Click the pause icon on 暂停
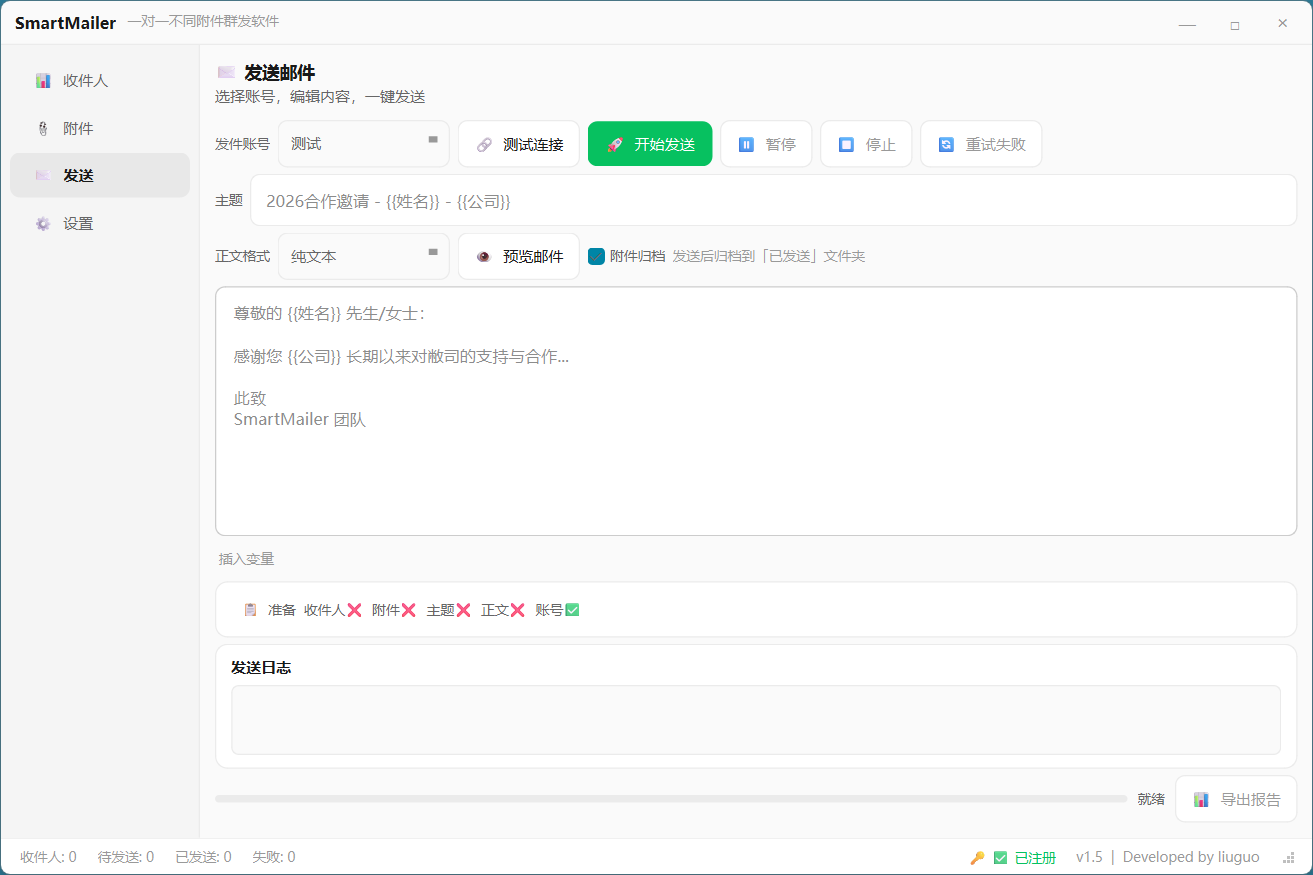Screen dimensions: 1313x875 746,145
